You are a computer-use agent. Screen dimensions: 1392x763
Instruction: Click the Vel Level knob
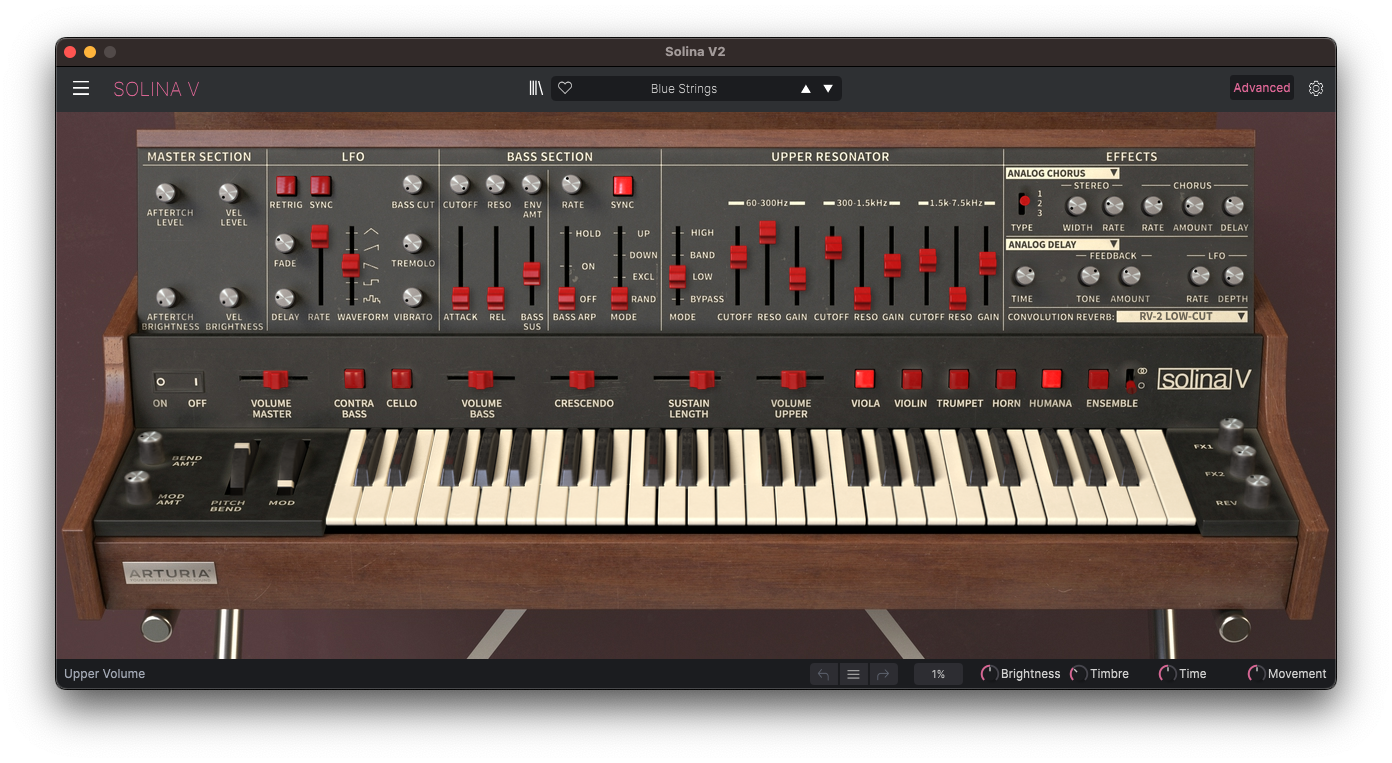229,193
